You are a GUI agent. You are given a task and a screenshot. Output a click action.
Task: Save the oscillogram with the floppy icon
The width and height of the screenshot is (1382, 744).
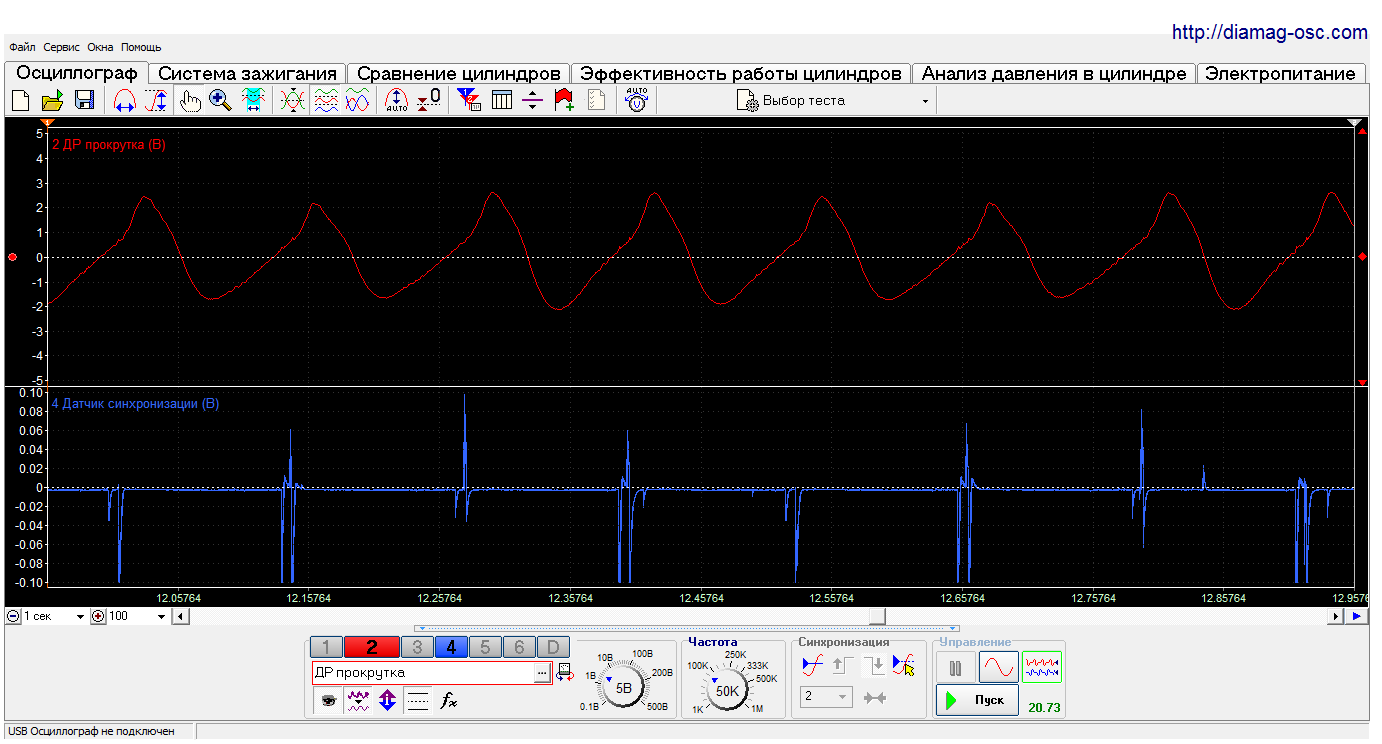[84, 100]
